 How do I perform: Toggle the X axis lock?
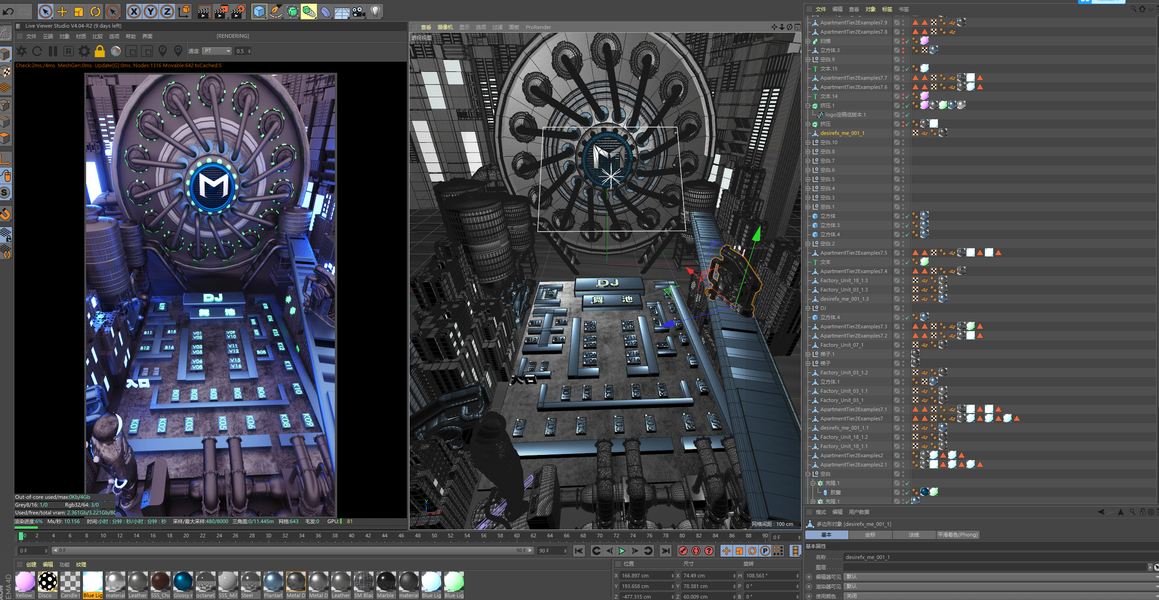[134, 12]
